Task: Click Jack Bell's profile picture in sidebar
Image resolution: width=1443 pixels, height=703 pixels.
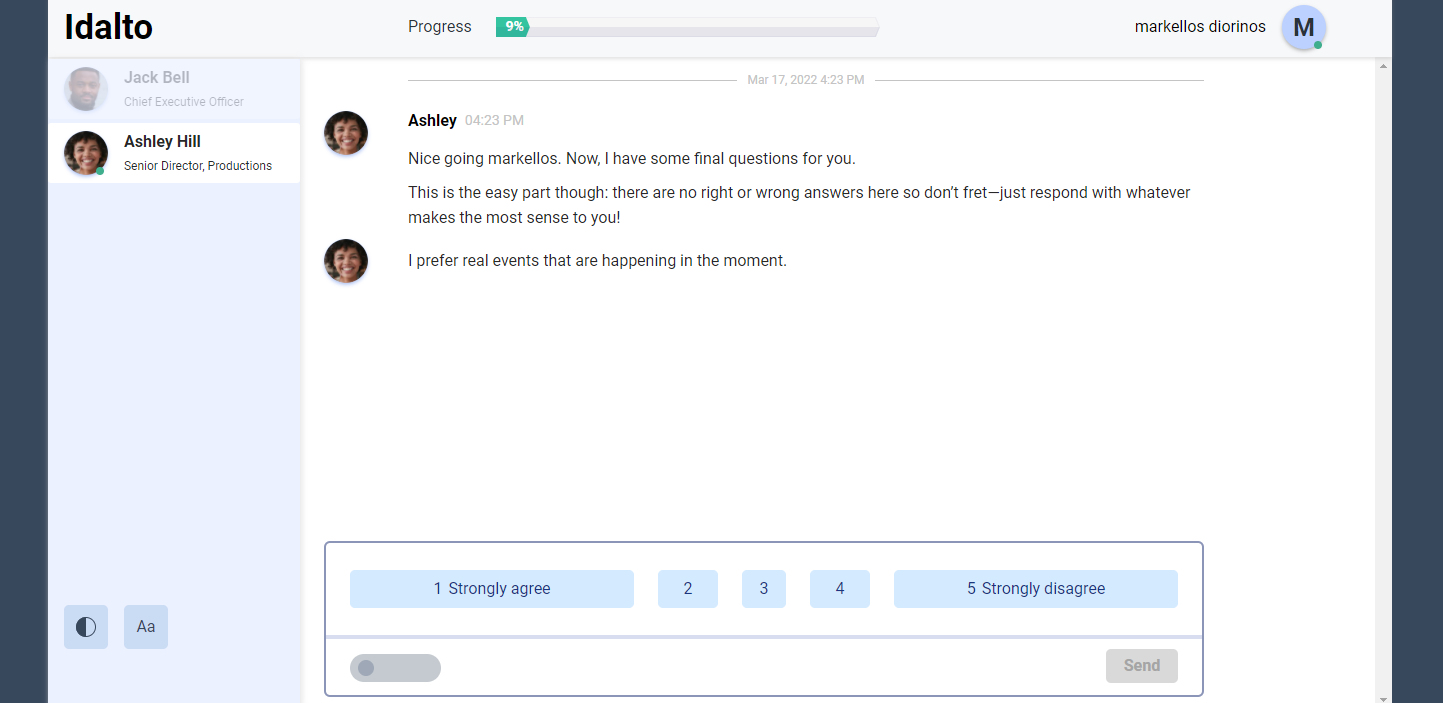Action: (86, 89)
